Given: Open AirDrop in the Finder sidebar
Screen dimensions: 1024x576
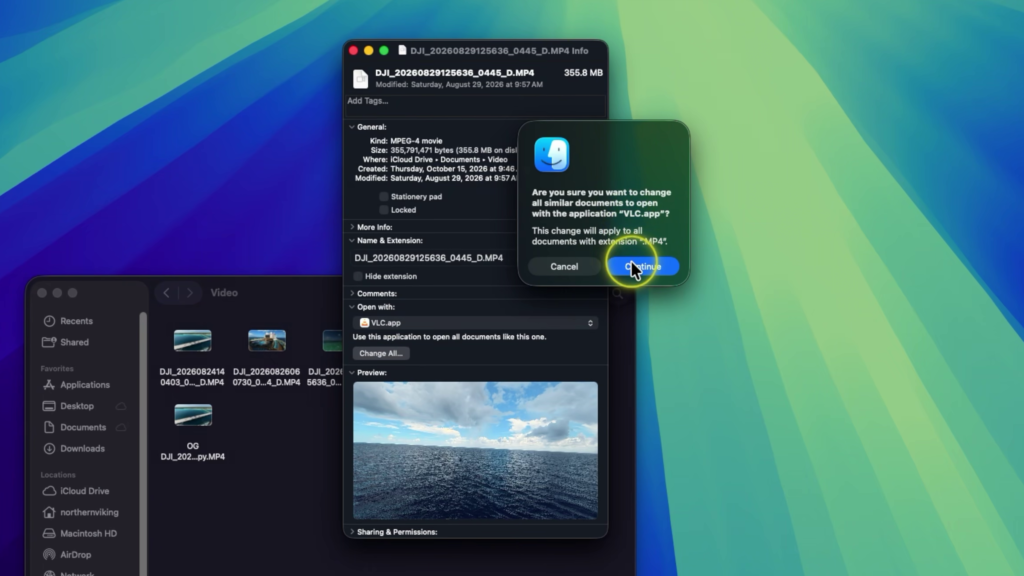Looking at the screenshot, I should (x=67, y=554).
